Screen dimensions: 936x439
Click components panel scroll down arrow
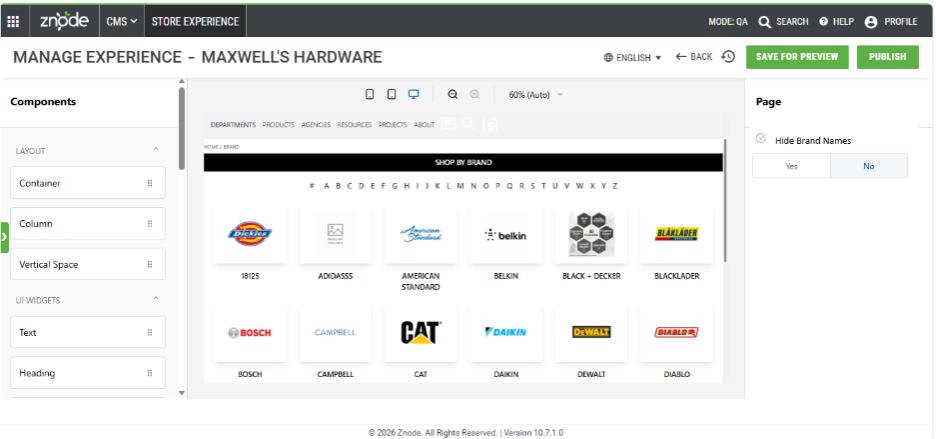[x=182, y=393]
